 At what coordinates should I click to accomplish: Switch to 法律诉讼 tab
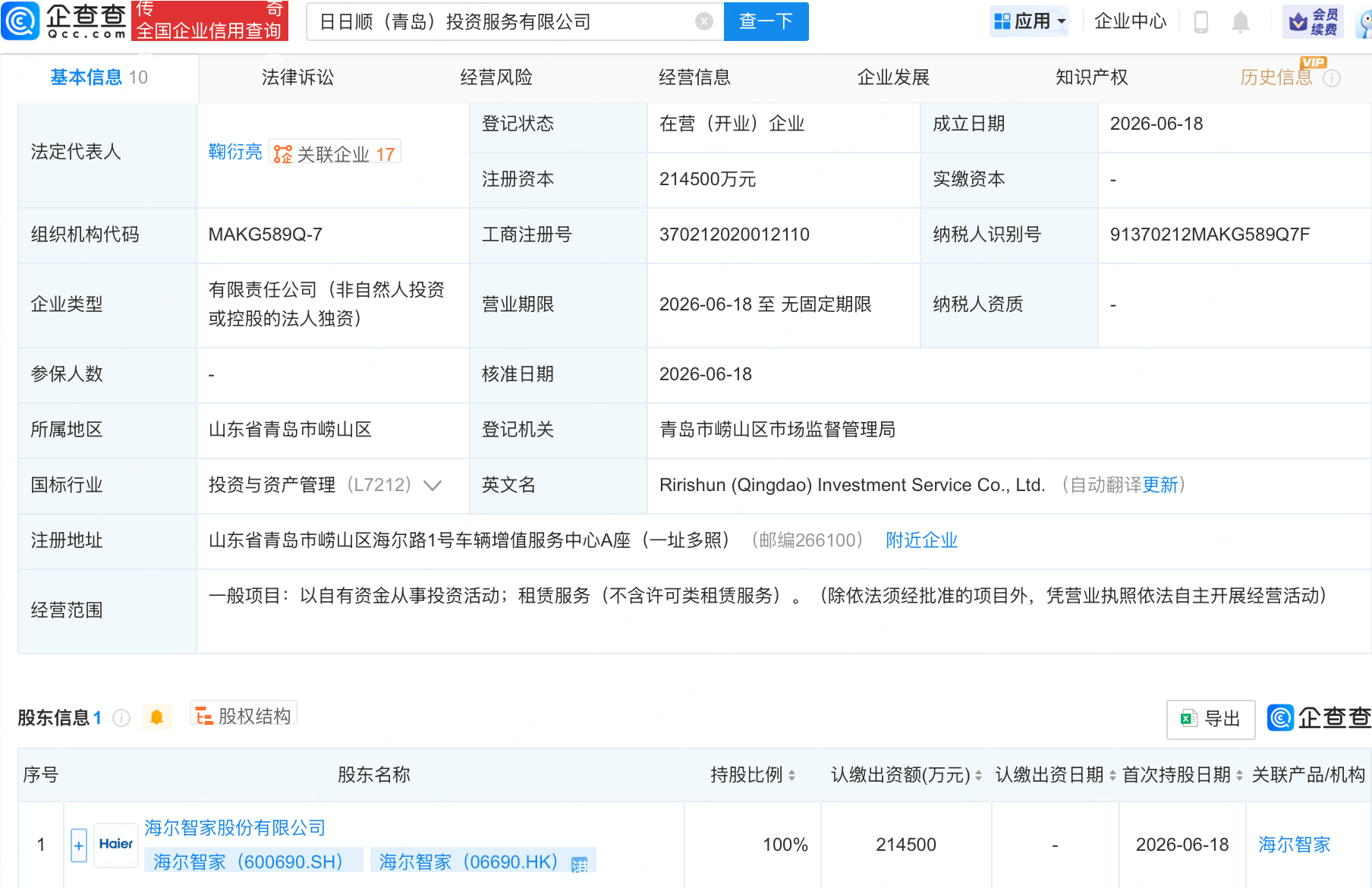click(297, 77)
